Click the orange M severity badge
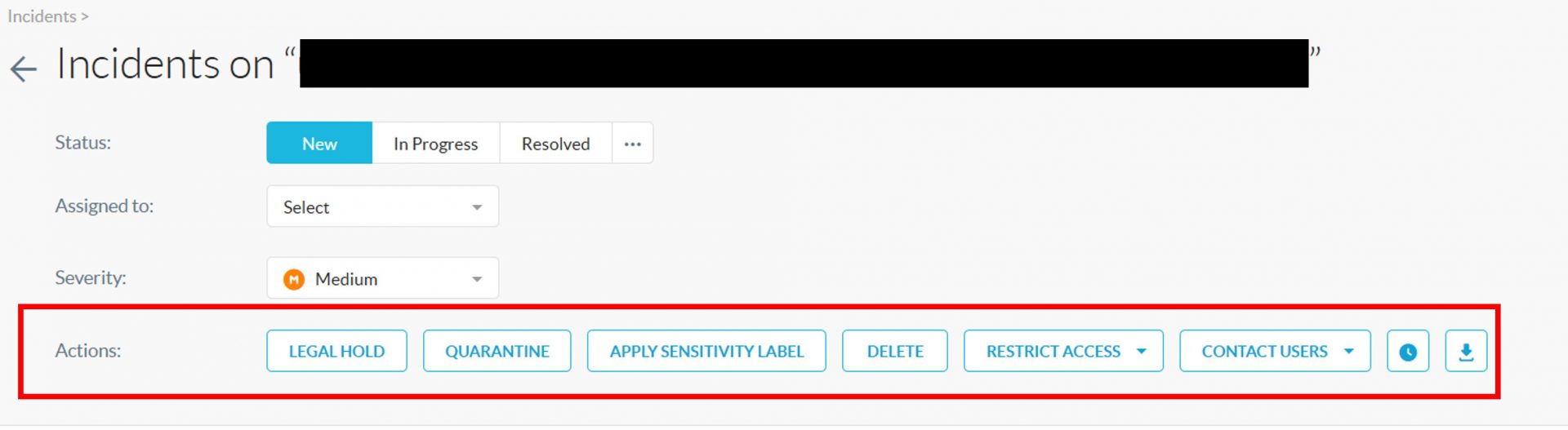The height and width of the screenshot is (430, 1568). click(294, 279)
